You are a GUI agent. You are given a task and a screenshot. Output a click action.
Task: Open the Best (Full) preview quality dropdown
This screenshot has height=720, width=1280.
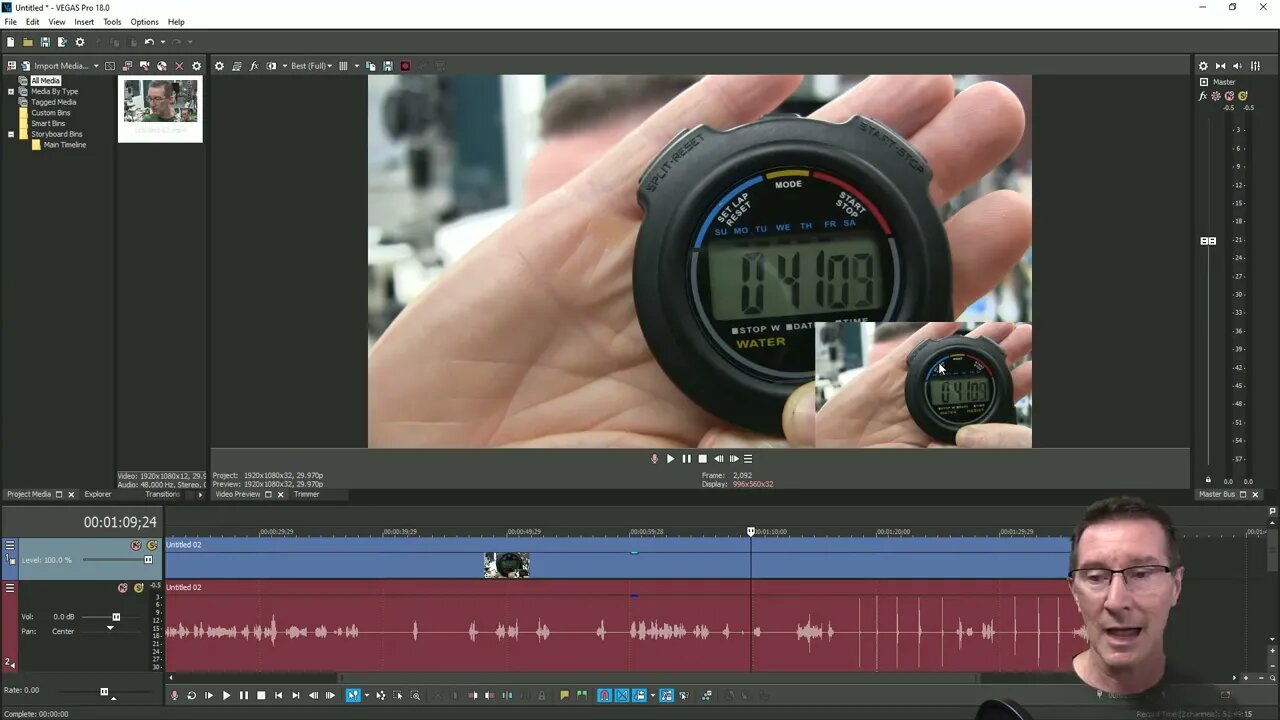(311, 66)
